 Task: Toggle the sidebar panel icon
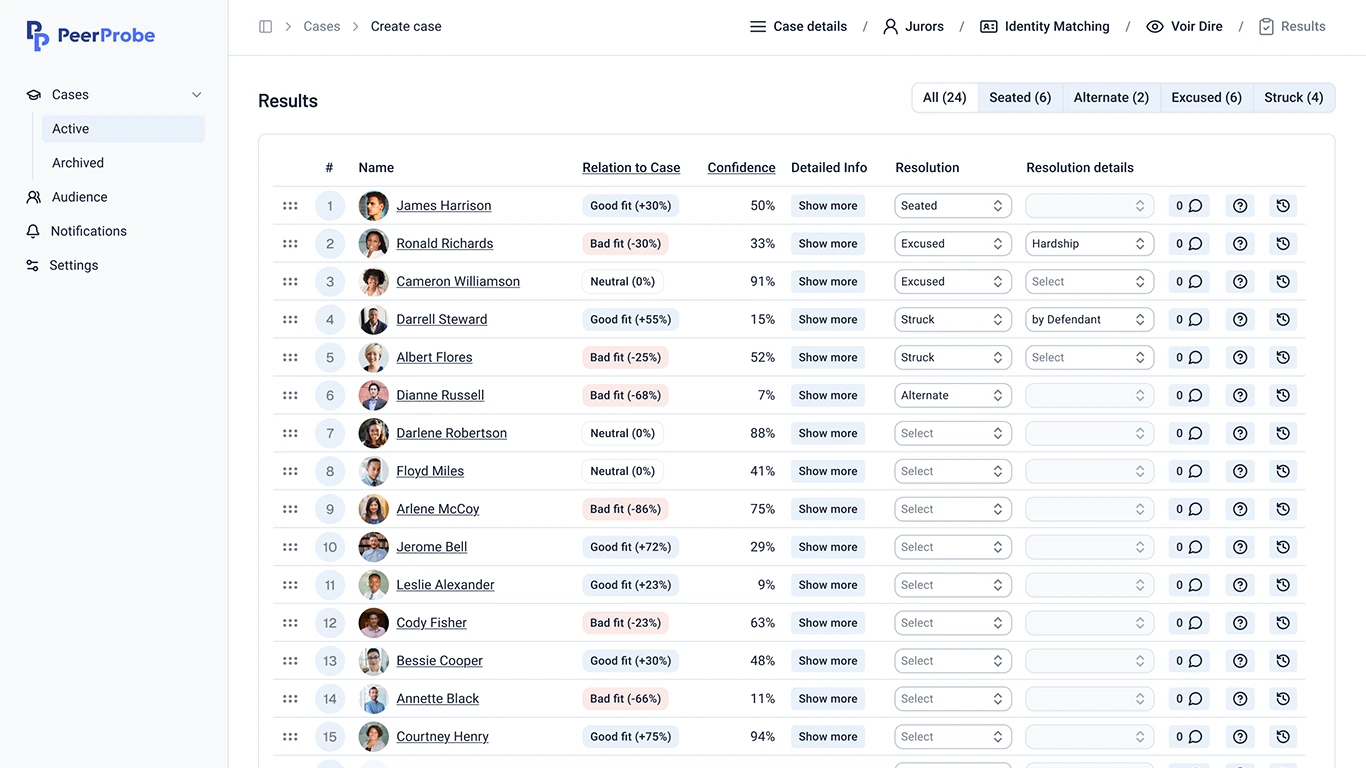[x=265, y=27]
